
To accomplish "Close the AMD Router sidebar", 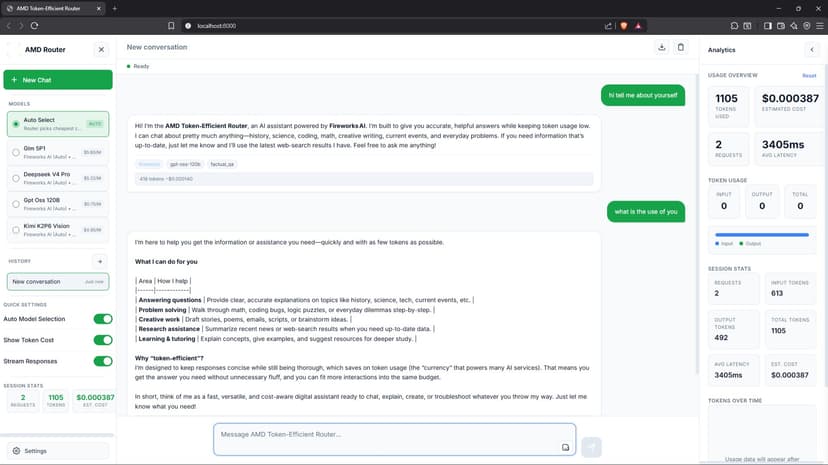I will (x=101, y=50).
